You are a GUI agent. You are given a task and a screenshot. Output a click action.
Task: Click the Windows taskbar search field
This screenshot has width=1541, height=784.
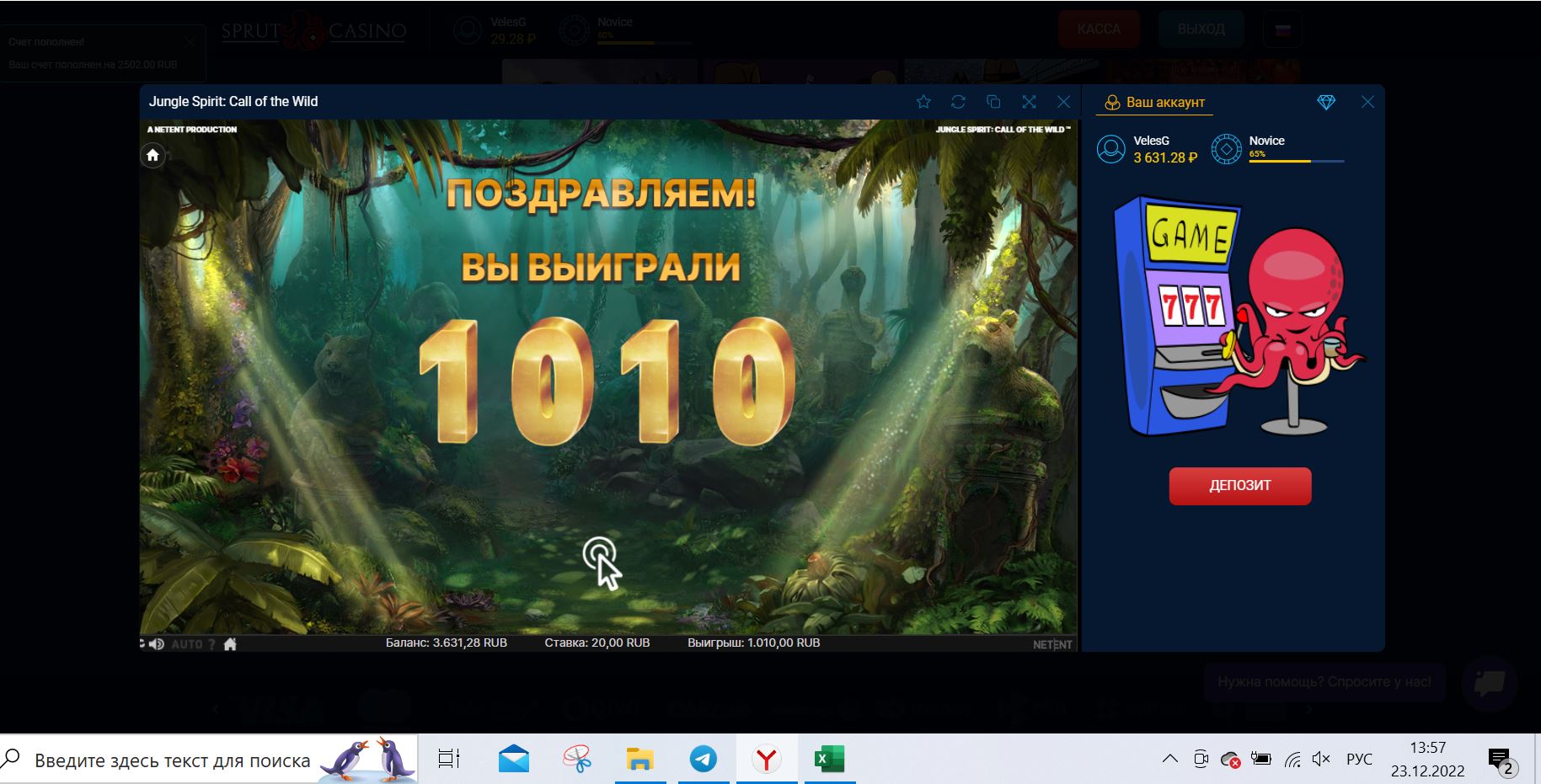tap(173, 760)
